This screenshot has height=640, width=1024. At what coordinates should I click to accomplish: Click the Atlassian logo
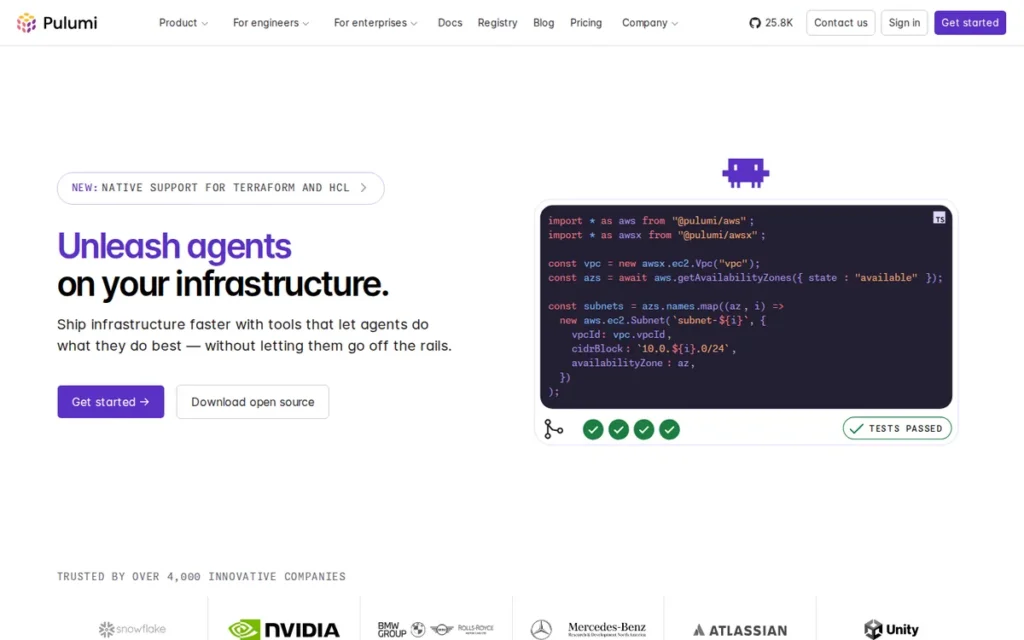coord(740,630)
